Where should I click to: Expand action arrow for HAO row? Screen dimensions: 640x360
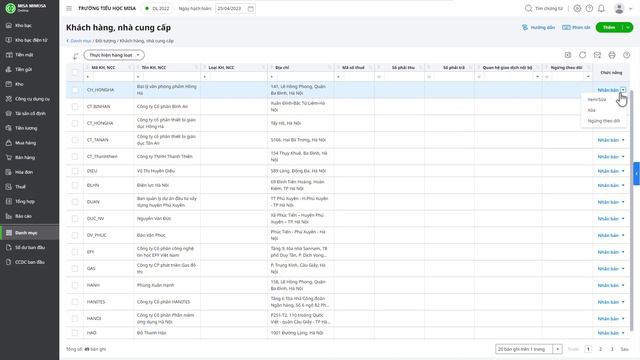pos(623,333)
